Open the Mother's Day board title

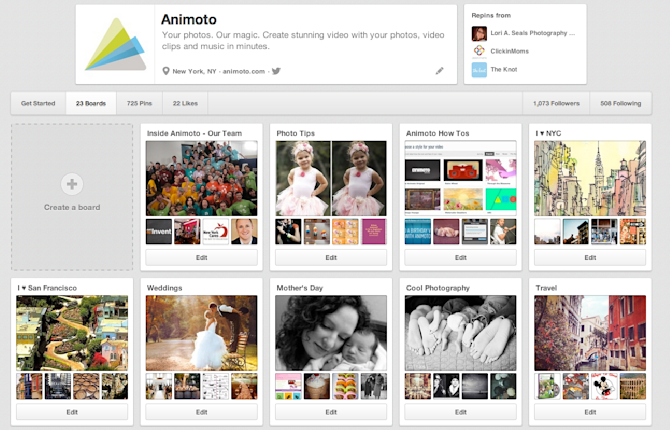pyautogui.click(x=300, y=288)
